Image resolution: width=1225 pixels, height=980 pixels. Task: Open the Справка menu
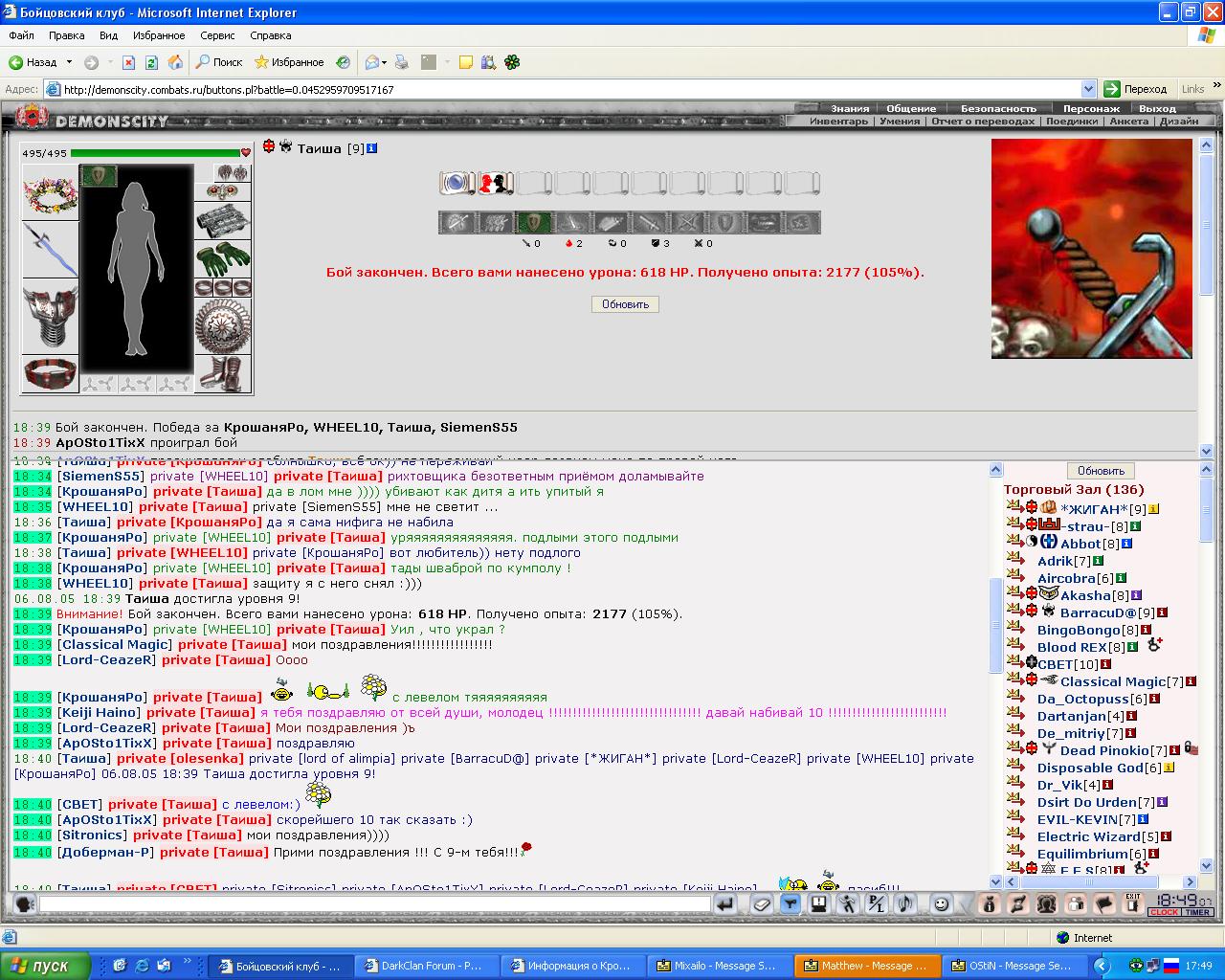point(270,35)
